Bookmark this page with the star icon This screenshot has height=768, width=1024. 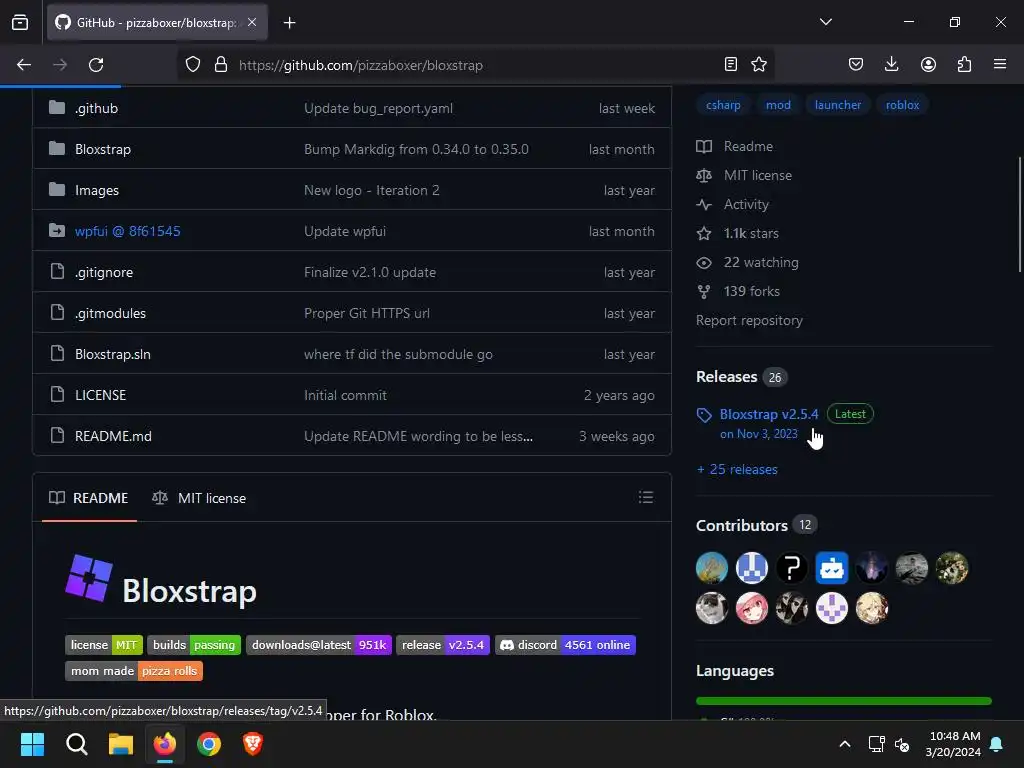(x=759, y=64)
